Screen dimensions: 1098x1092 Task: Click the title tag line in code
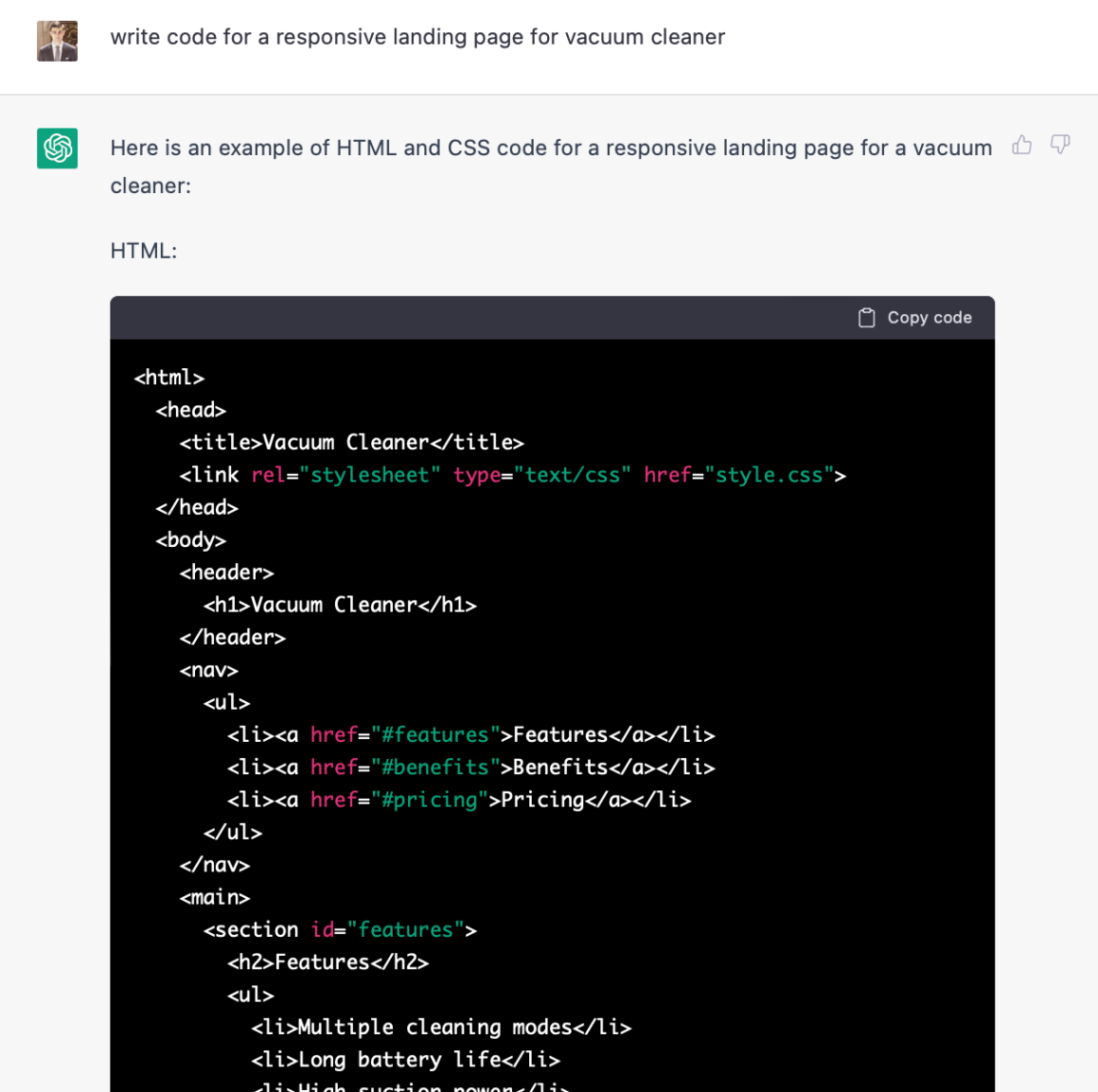coord(351,443)
